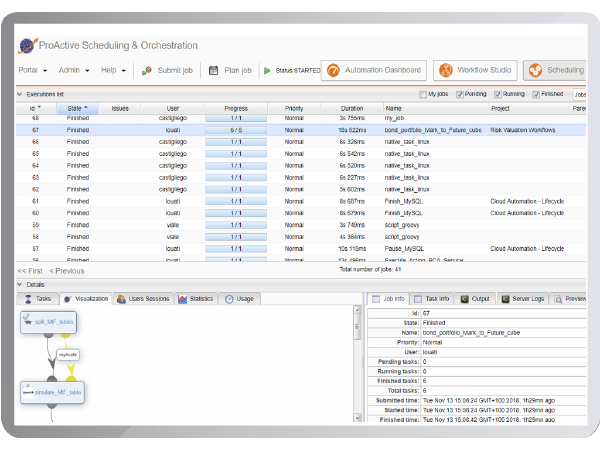The height and width of the screenshot is (450, 600).
Task: Uncheck the Finished filter checkbox
Action: coord(536,94)
